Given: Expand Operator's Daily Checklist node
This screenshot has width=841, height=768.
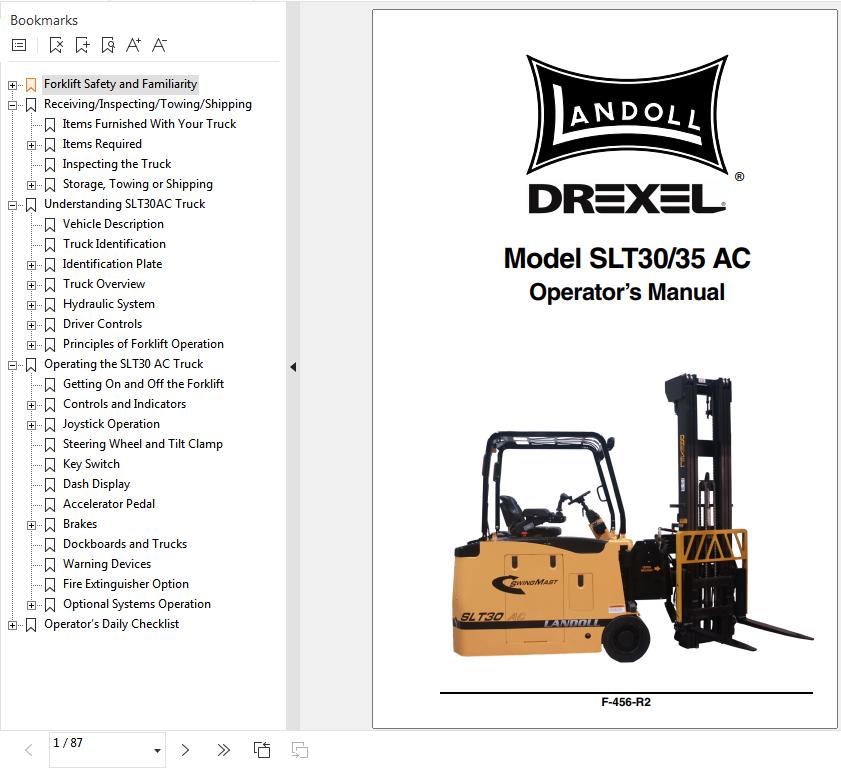Looking at the screenshot, I should [12, 625].
